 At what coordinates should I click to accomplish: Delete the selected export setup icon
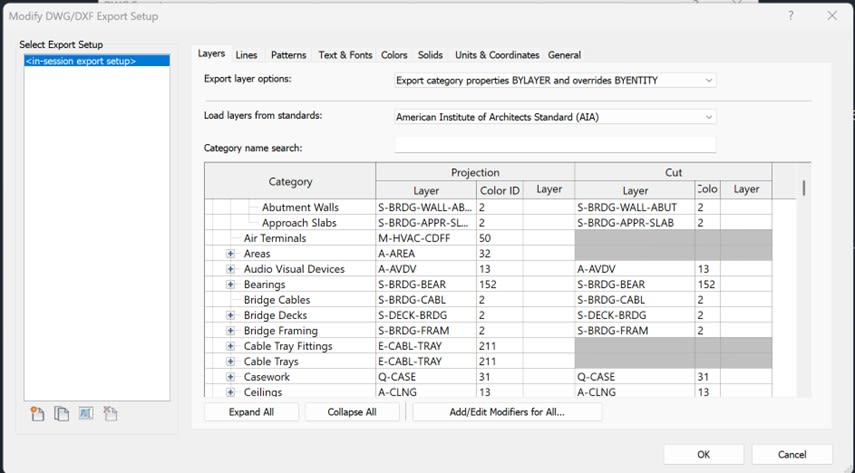click(x=110, y=414)
